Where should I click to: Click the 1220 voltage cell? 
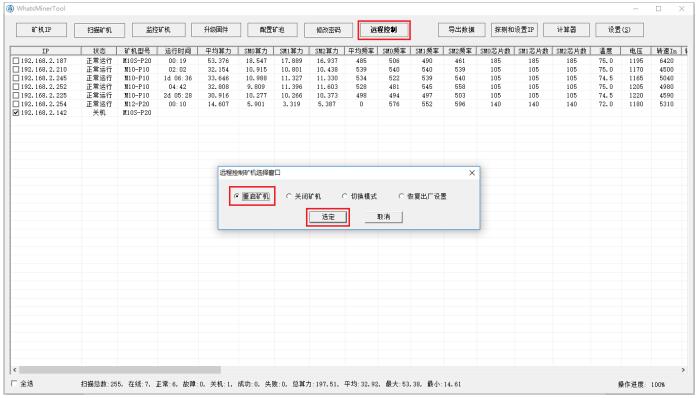[x=636, y=95]
